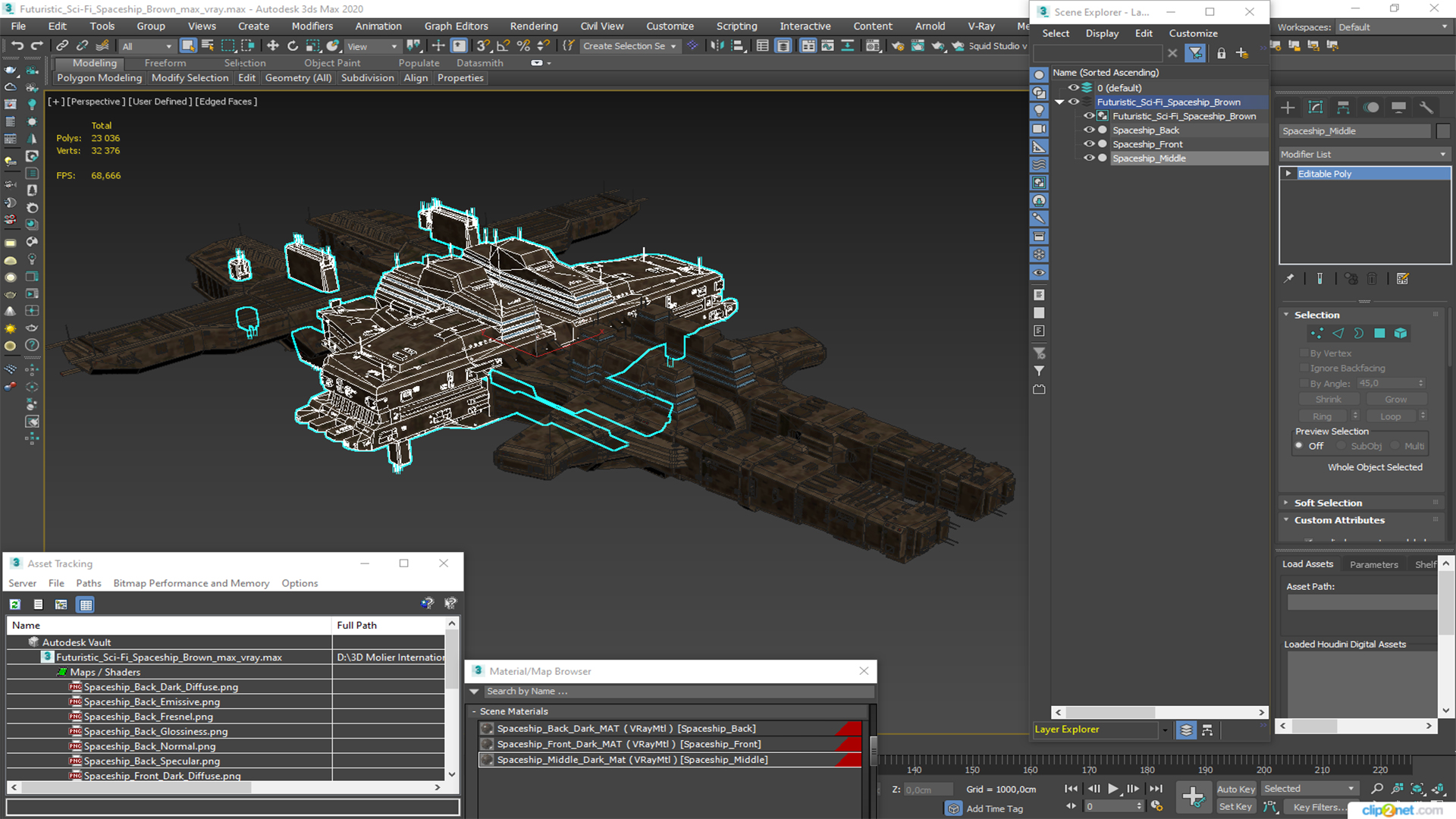Viewport: 1456px width, 819px height.
Task: Open the Workspaces Default dropdown
Action: (x=1393, y=27)
